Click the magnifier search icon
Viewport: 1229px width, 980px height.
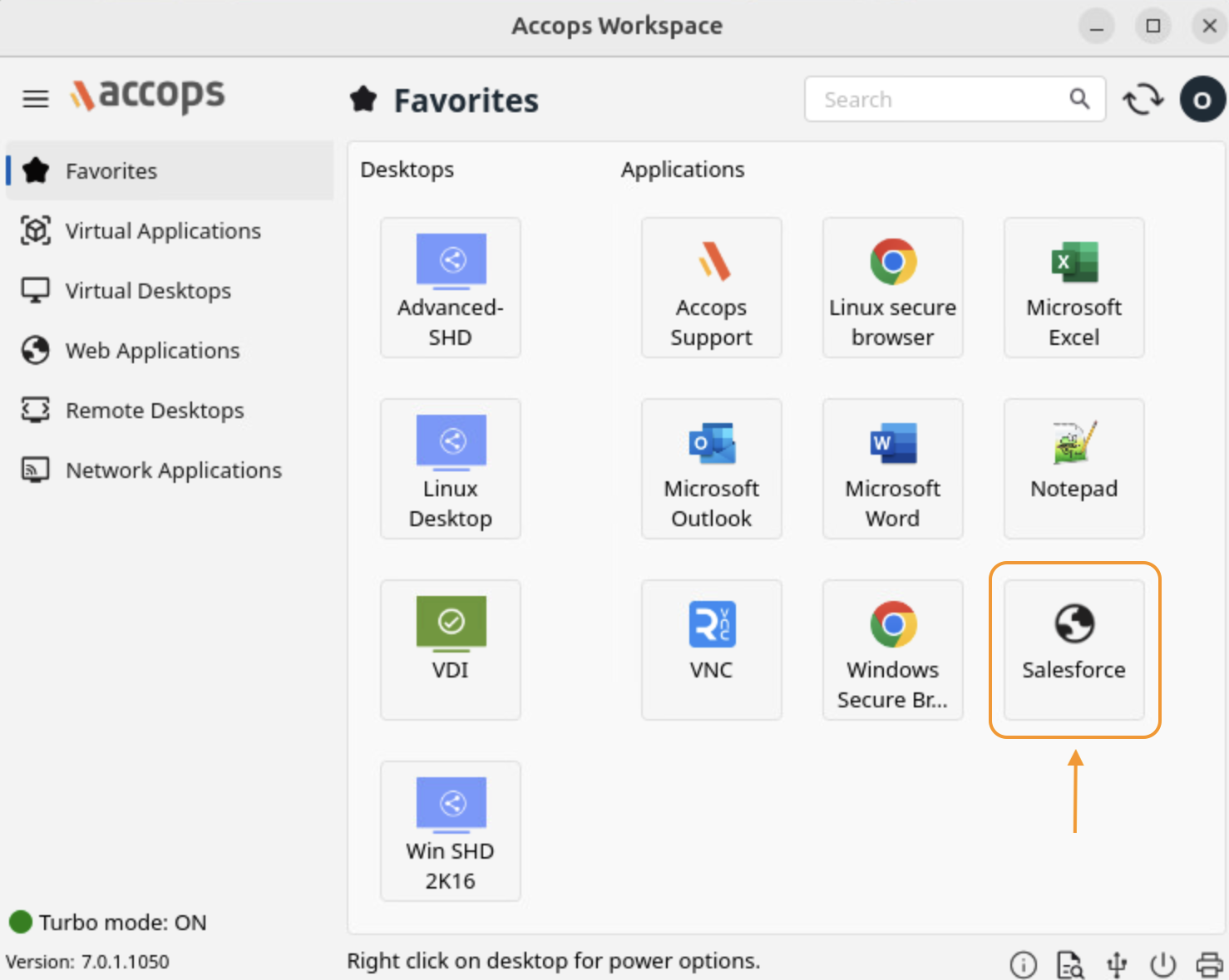click(1079, 100)
